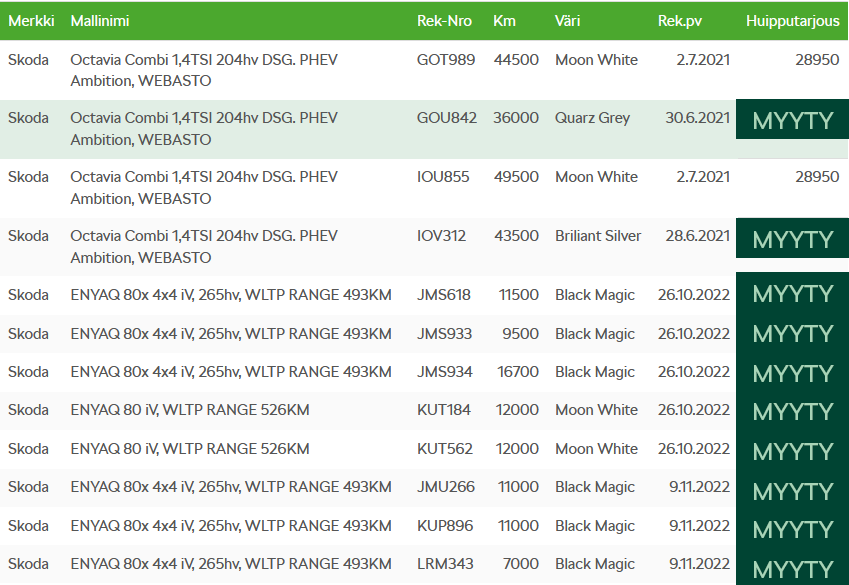Click the Väri column header
The image size is (849, 585).
pyautogui.click(x=567, y=21)
